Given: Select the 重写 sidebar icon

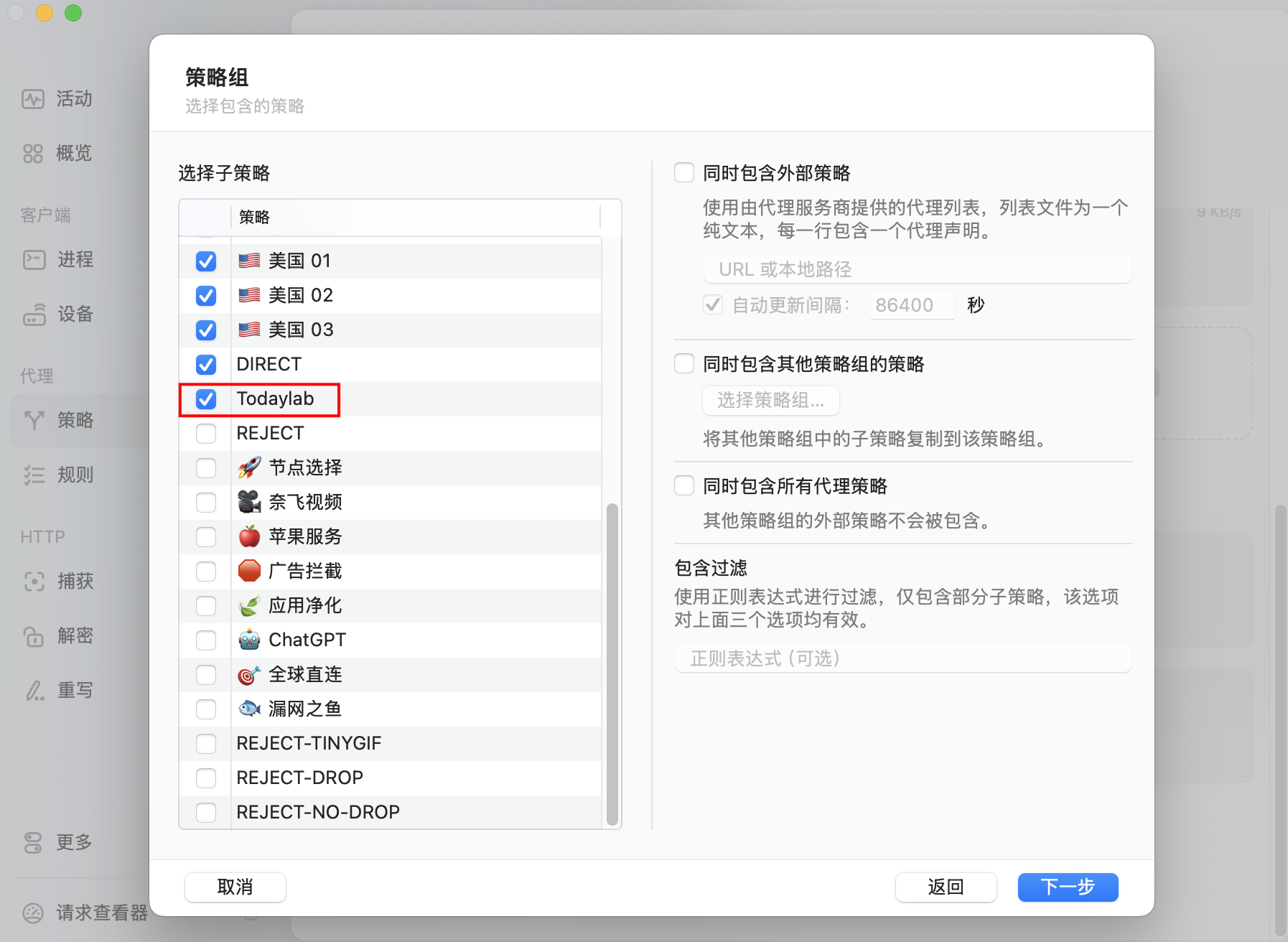Looking at the screenshot, I should (72, 690).
